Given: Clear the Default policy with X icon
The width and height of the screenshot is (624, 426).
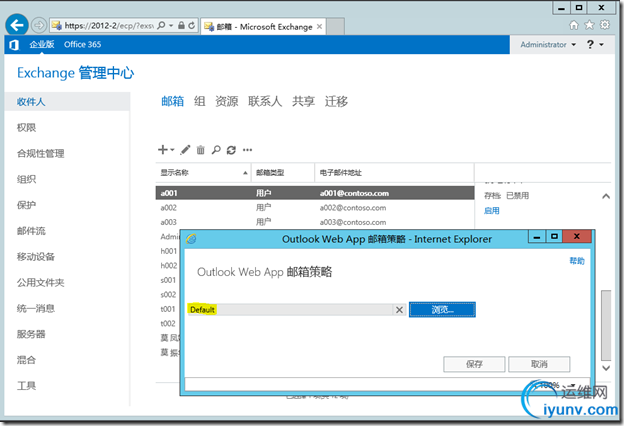Looking at the screenshot, I should pyautogui.click(x=399, y=310).
